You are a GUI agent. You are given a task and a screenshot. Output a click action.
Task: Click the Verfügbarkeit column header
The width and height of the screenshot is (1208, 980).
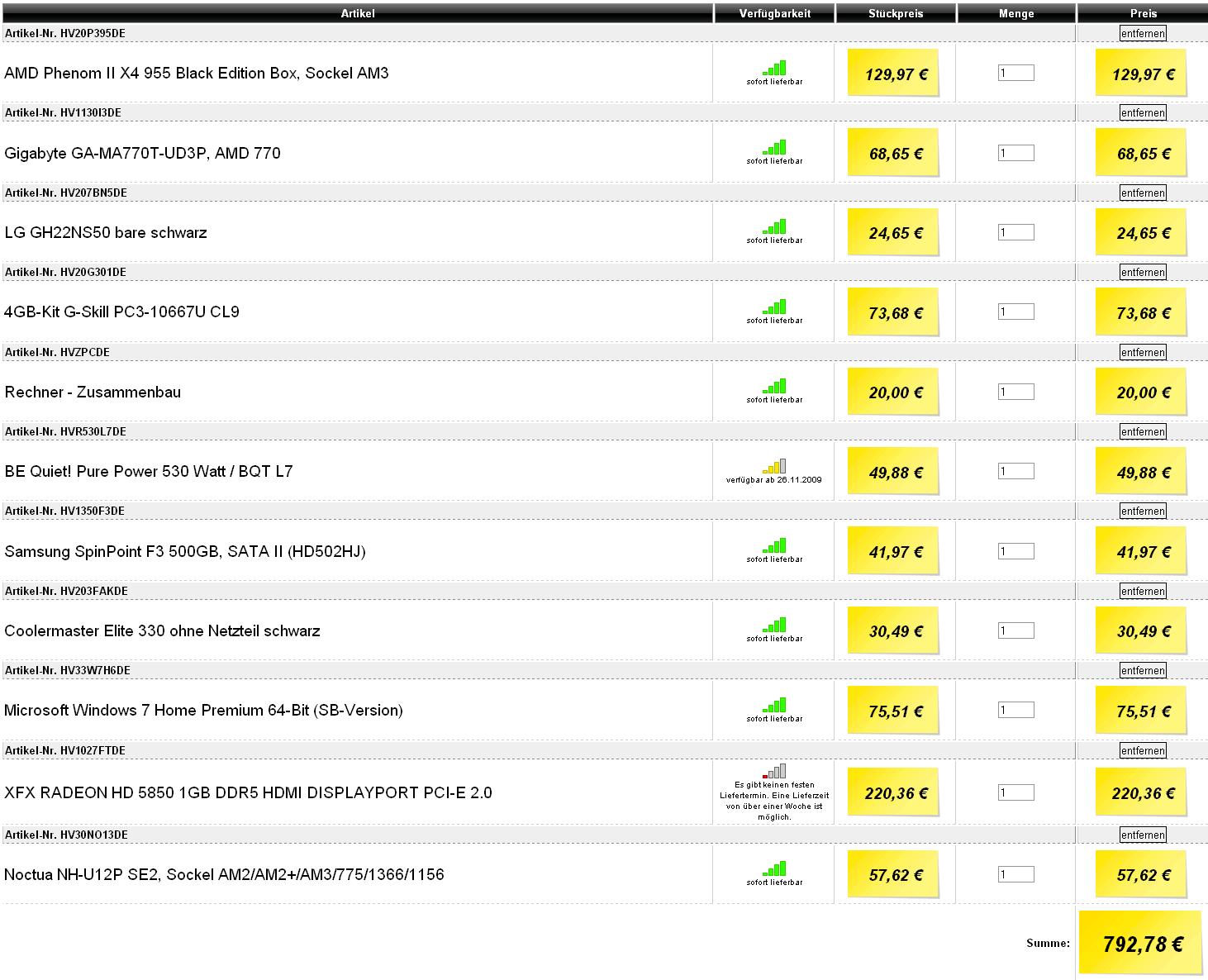coord(774,13)
